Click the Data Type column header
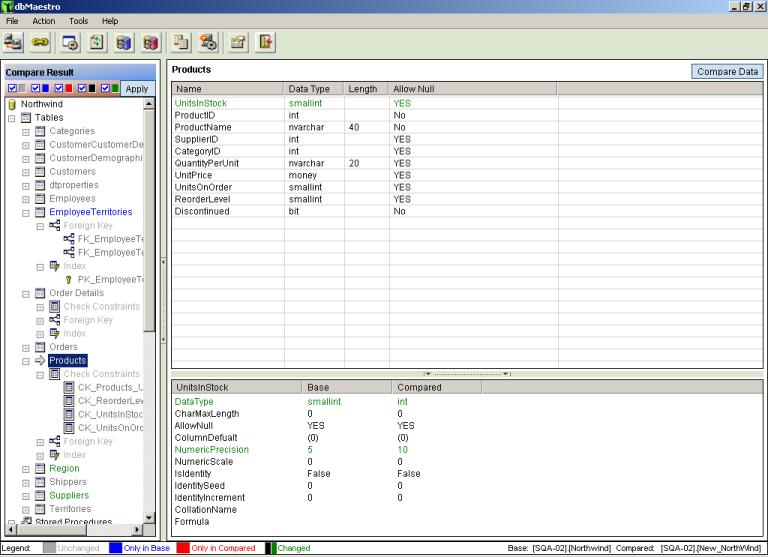The width and height of the screenshot is (768, 557). 313,89
